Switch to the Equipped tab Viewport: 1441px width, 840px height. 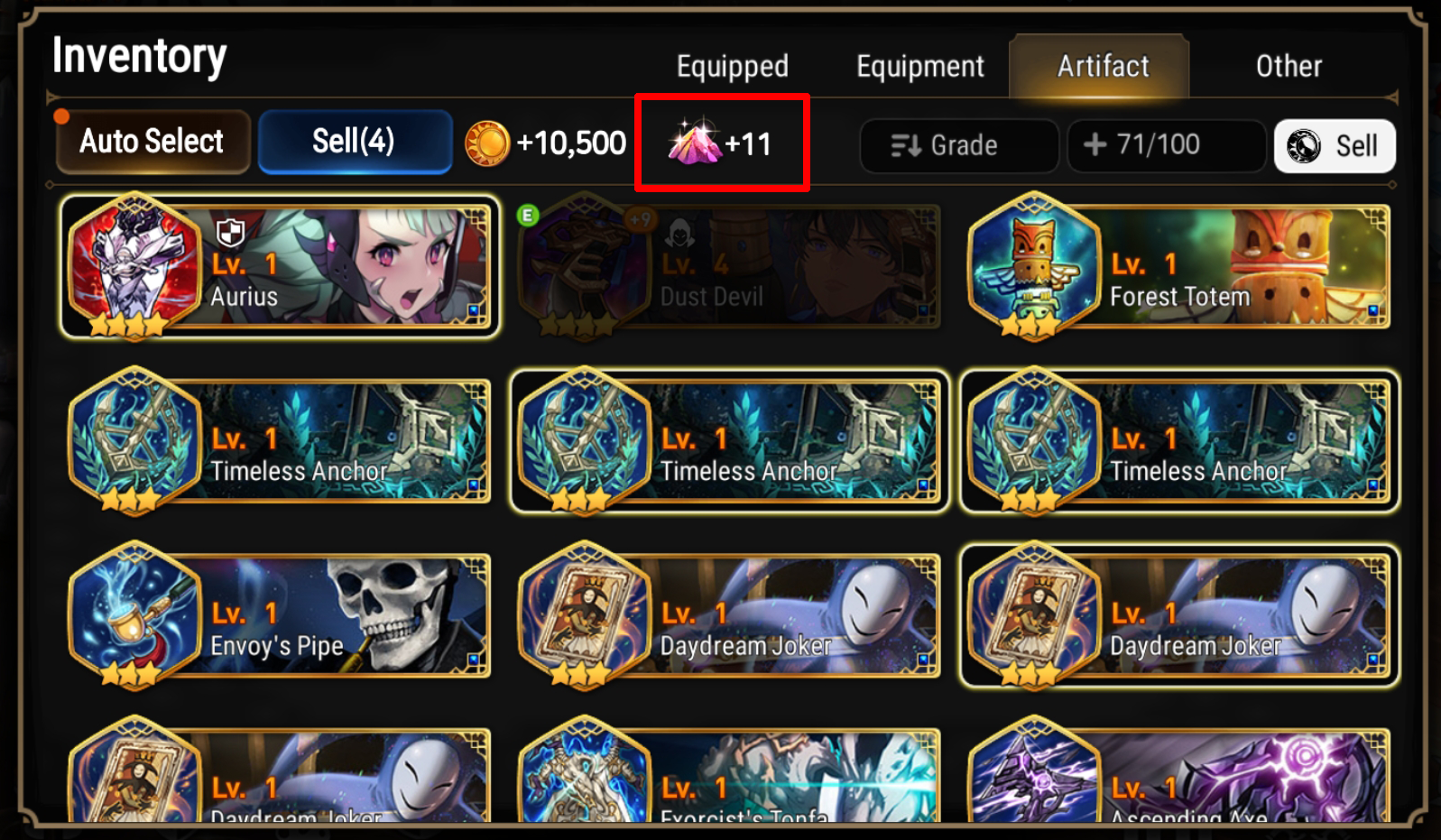click(733, 66)
